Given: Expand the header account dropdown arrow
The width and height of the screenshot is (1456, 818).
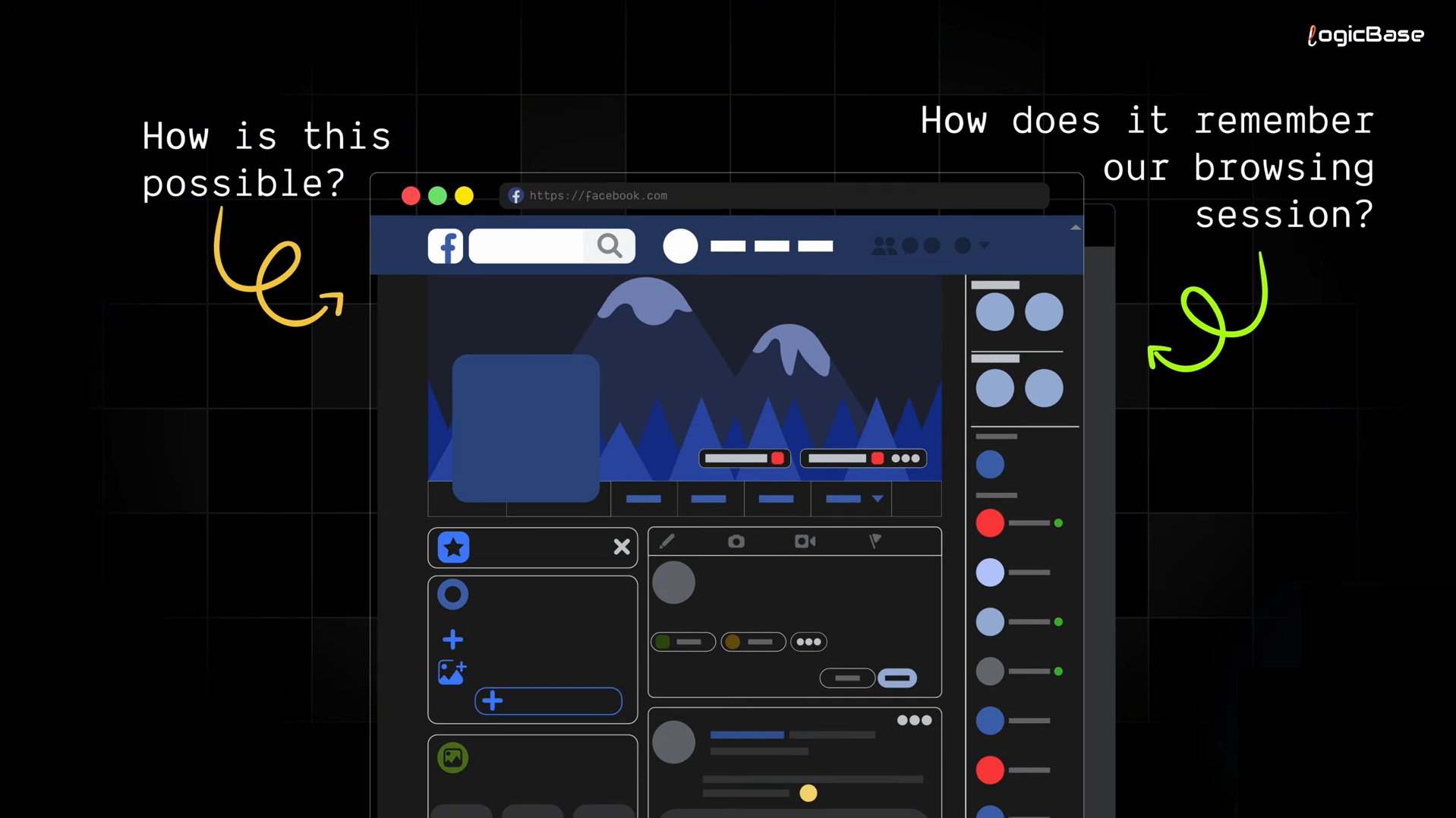Looking at the screenshot, I should tap(984, 245).
